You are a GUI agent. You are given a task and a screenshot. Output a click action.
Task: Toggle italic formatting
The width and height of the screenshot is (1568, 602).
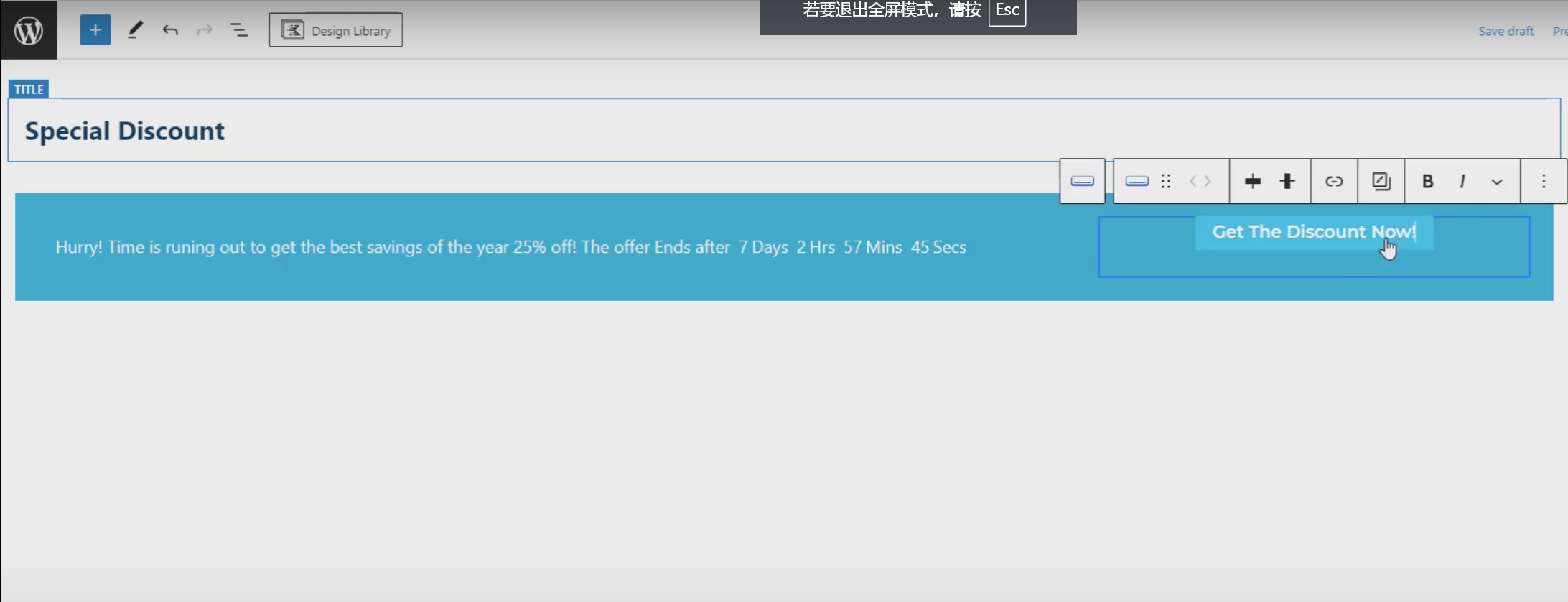[1462, 181]
